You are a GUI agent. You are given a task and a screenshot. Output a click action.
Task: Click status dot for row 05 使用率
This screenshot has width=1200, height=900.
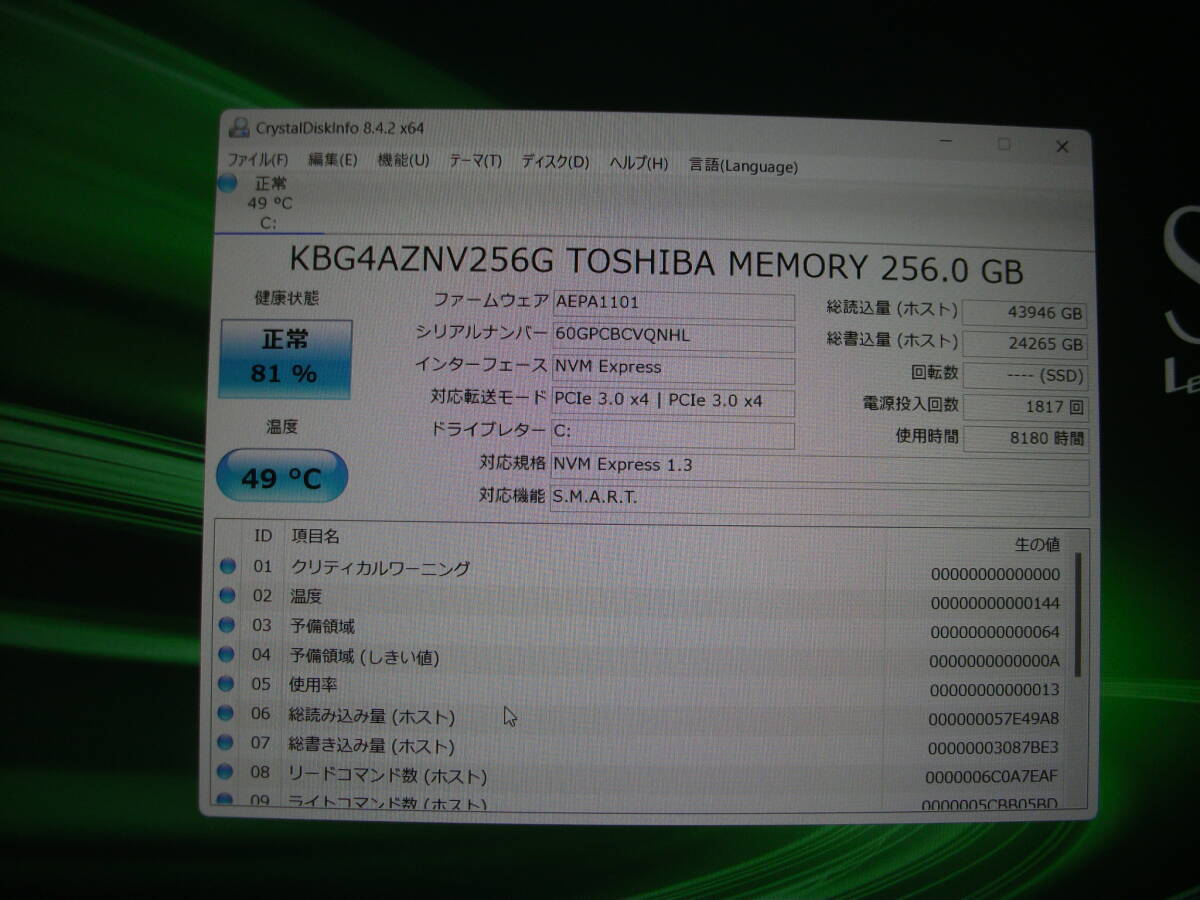(x=227, y=684)
